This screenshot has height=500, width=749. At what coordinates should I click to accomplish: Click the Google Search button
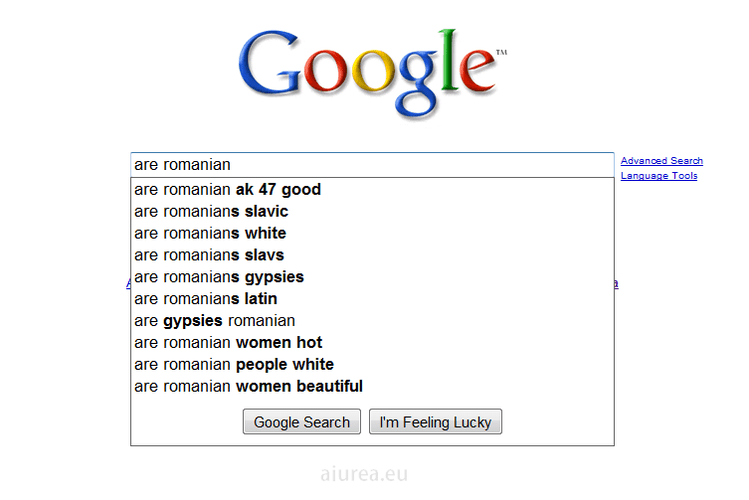(301, 422)
